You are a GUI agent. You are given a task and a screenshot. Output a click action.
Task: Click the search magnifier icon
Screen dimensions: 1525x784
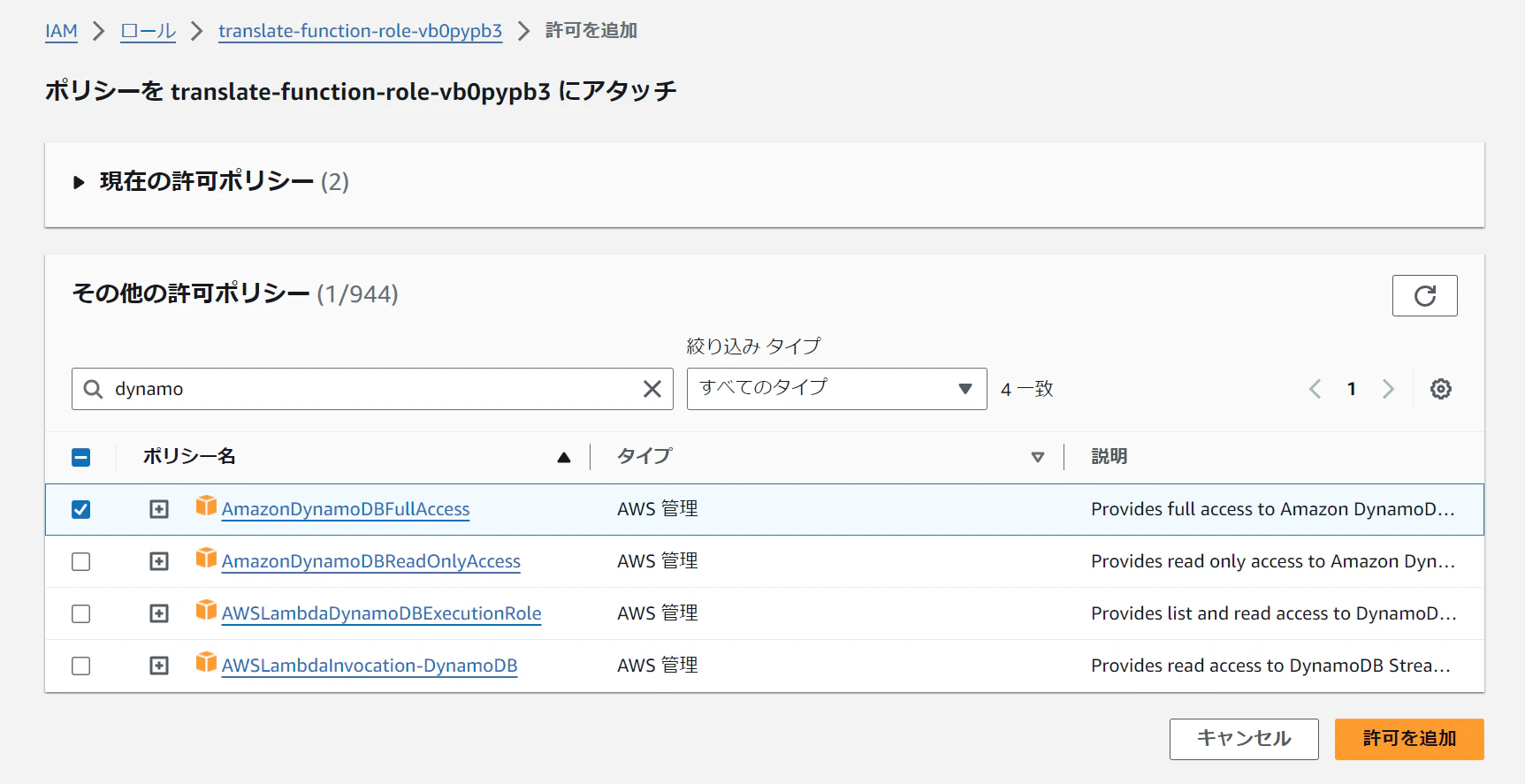click(x=93, y=389)
